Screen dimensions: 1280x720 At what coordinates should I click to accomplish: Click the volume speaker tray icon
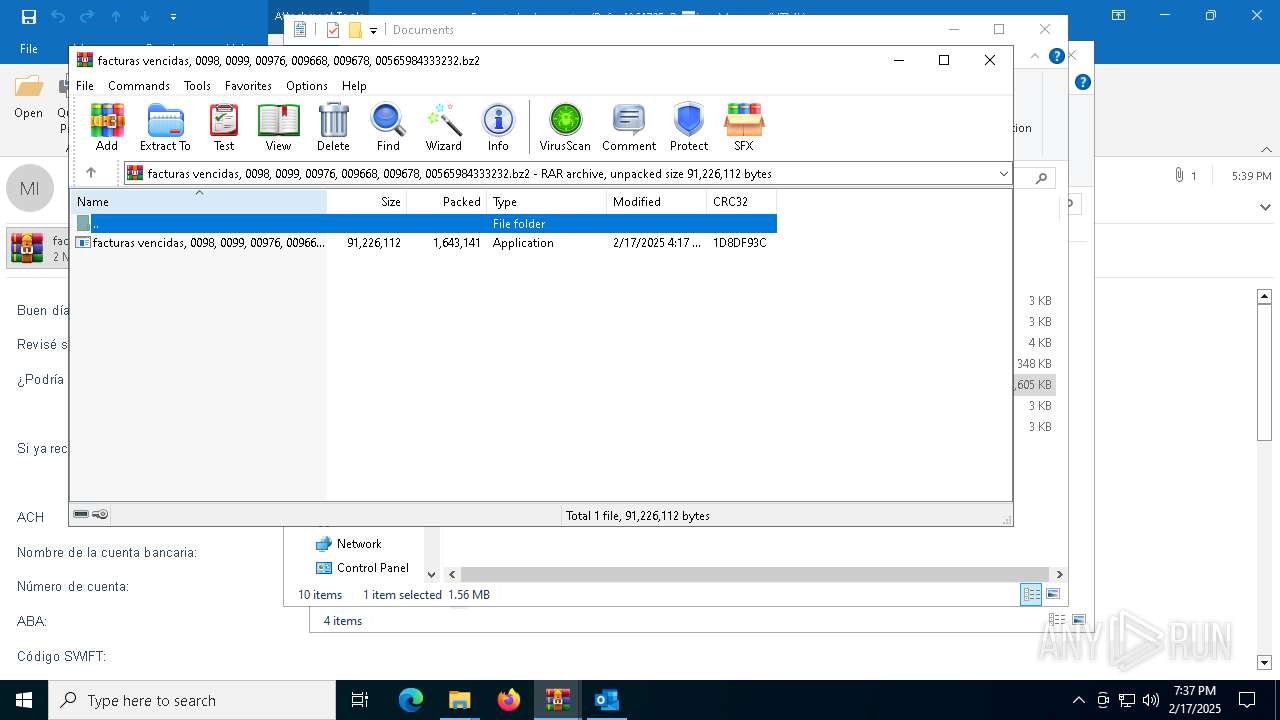[1151, 700]
